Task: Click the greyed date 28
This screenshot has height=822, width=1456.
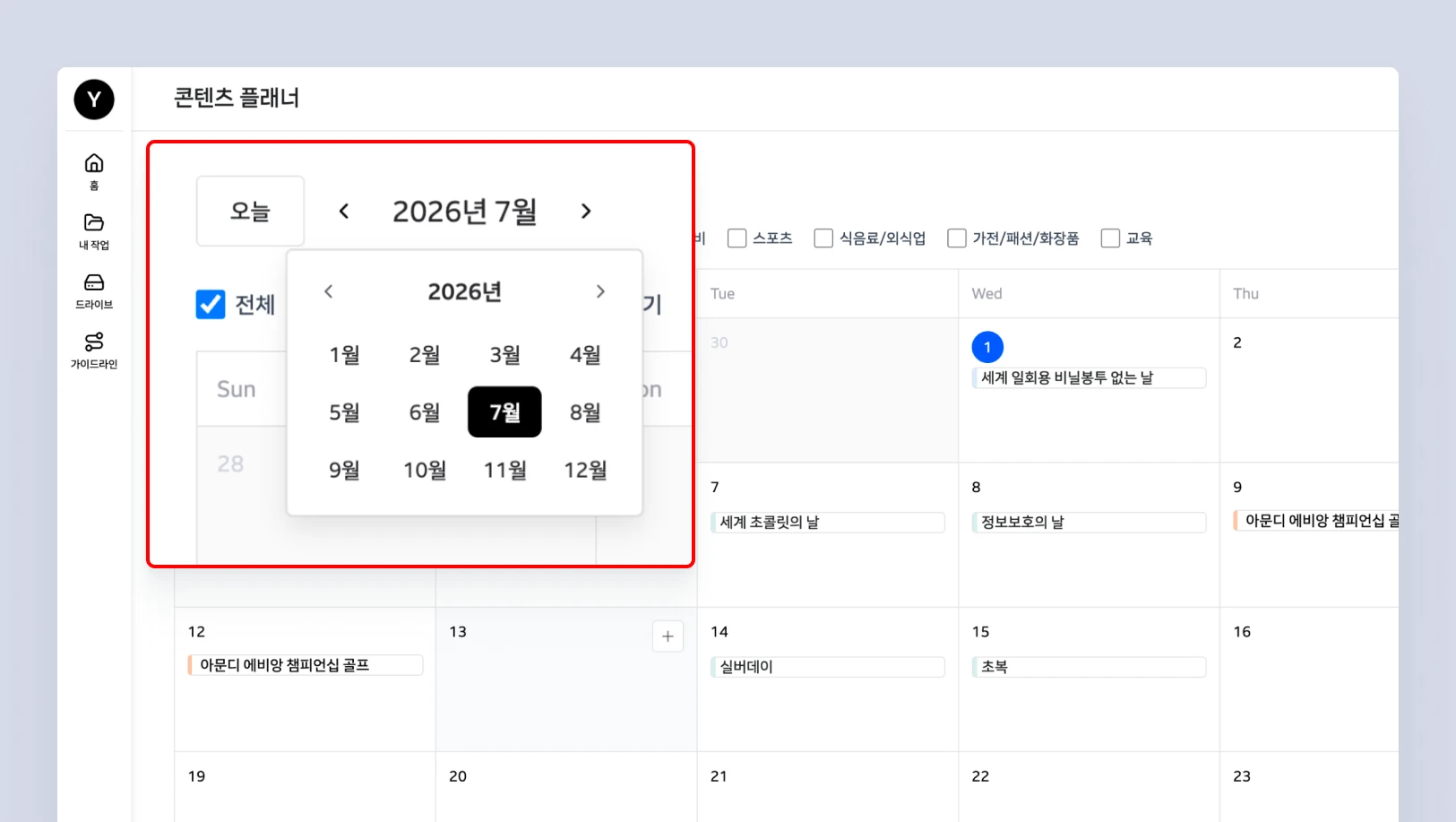Action: click(x=230, y=463)
